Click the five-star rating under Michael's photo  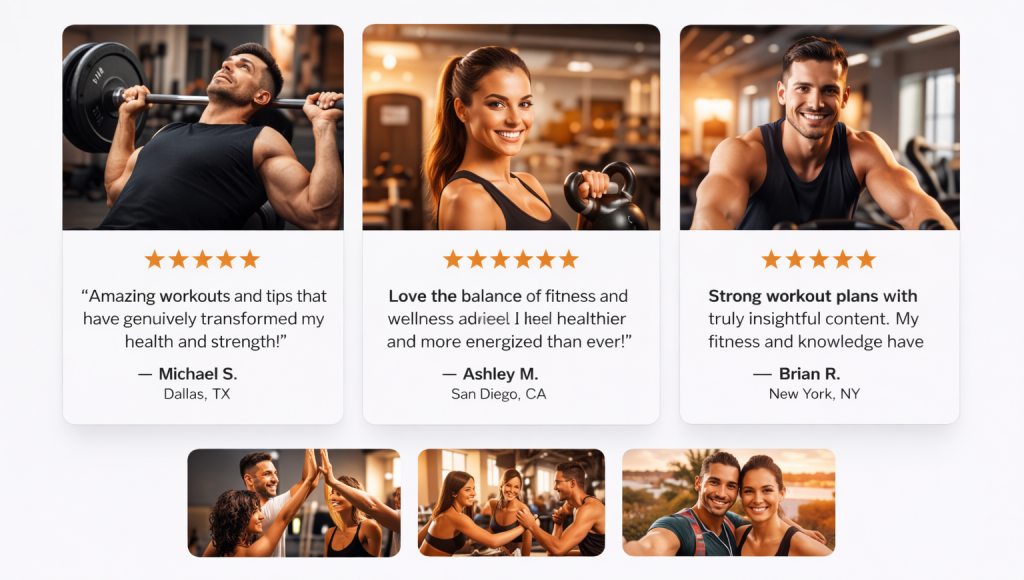pos(202,259)
